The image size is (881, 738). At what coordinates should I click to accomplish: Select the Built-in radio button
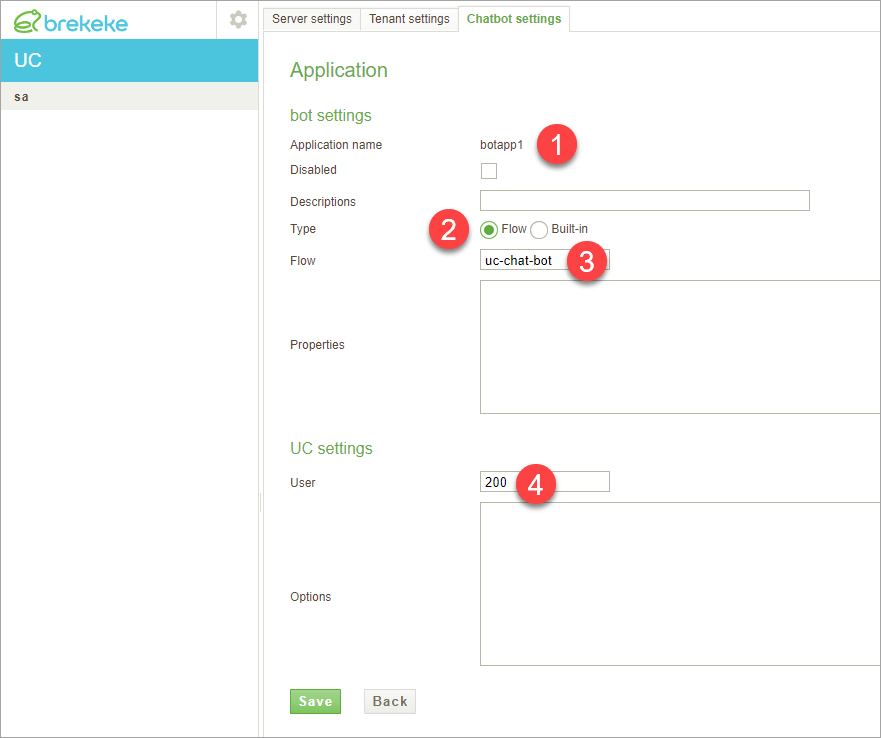pyautogui.click(x=538, y=229)
